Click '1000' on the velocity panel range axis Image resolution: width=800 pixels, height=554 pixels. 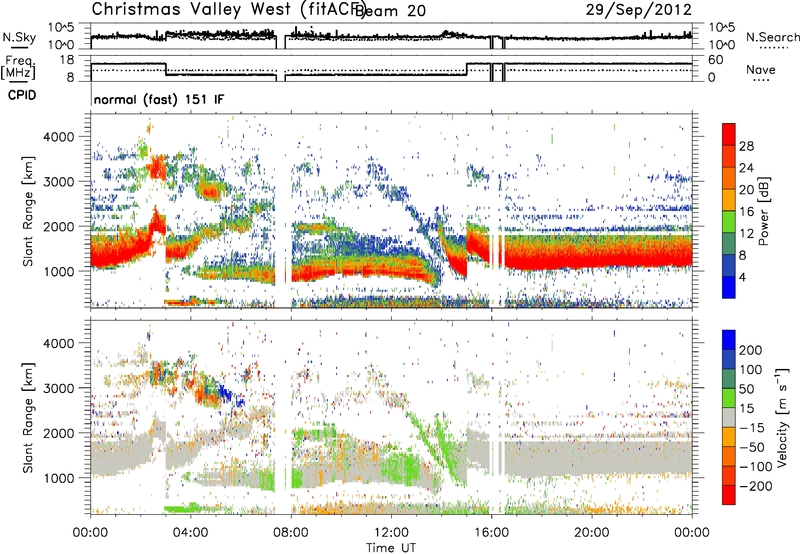61,478
